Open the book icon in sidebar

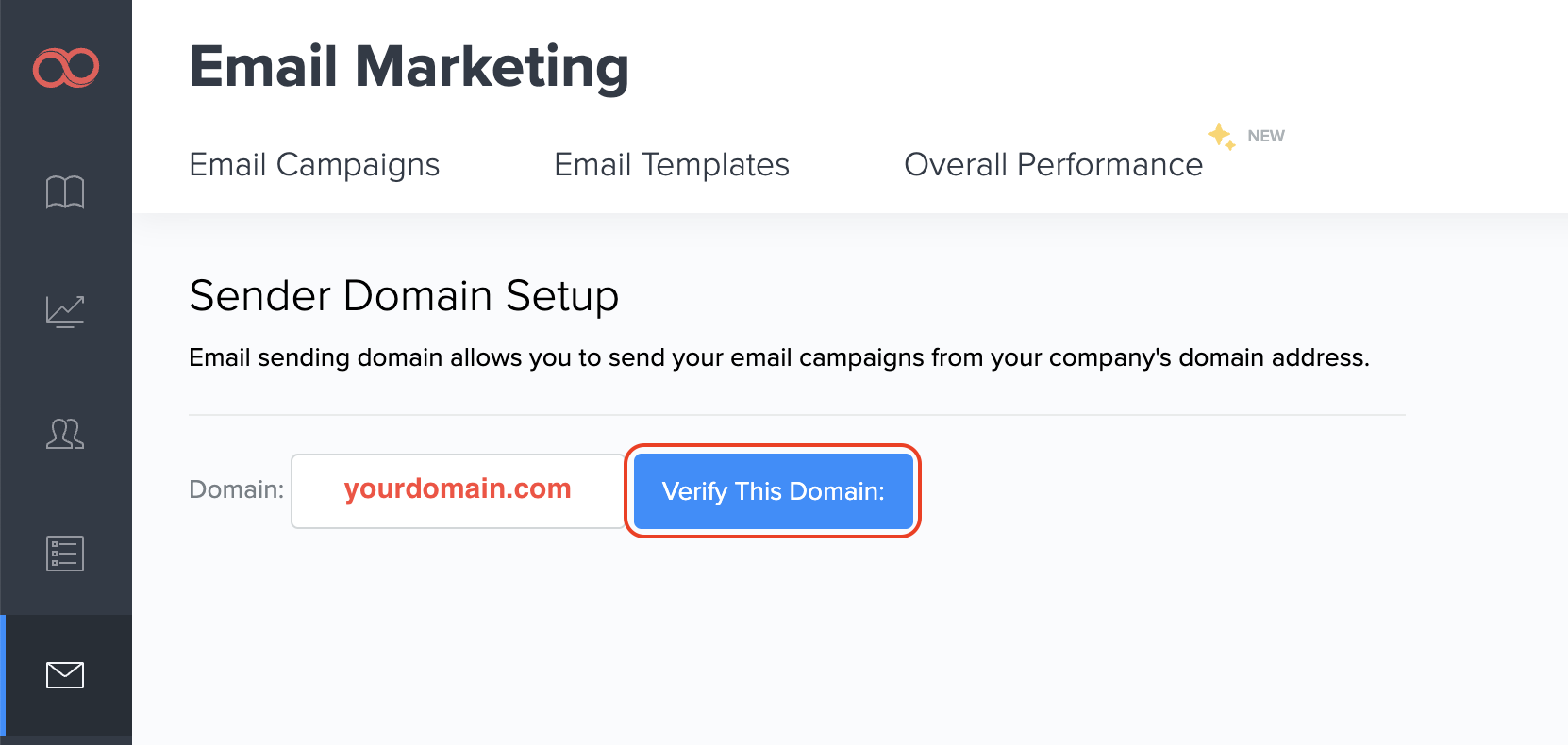[65, 192]
